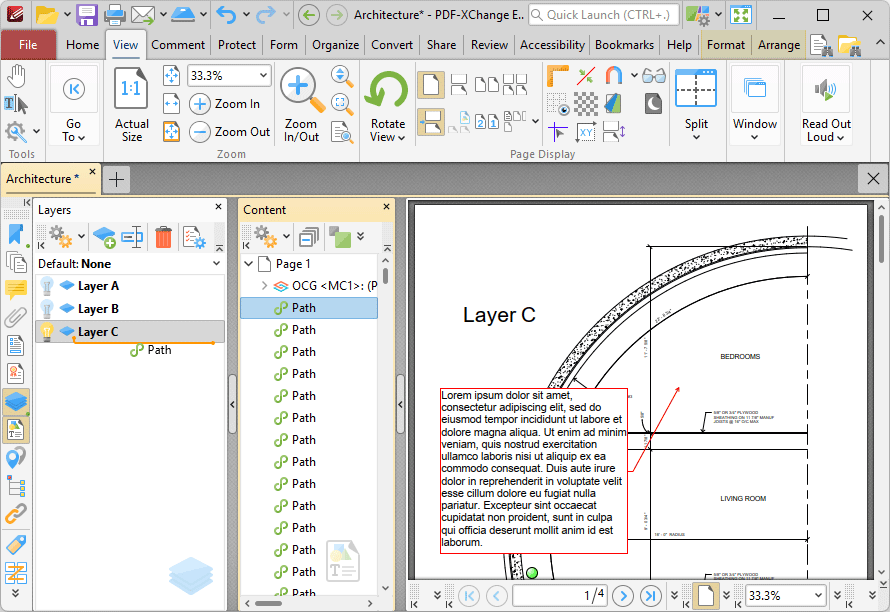Click the Window button in ribbon
The image size is (890, 612).
pos(754,104)
